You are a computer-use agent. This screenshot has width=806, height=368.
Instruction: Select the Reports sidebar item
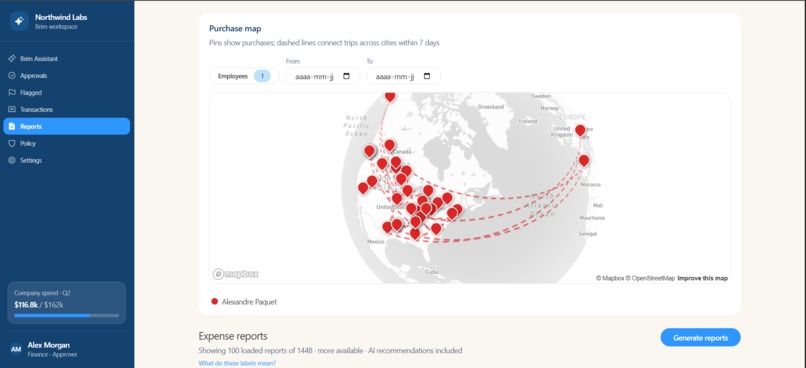66,126
